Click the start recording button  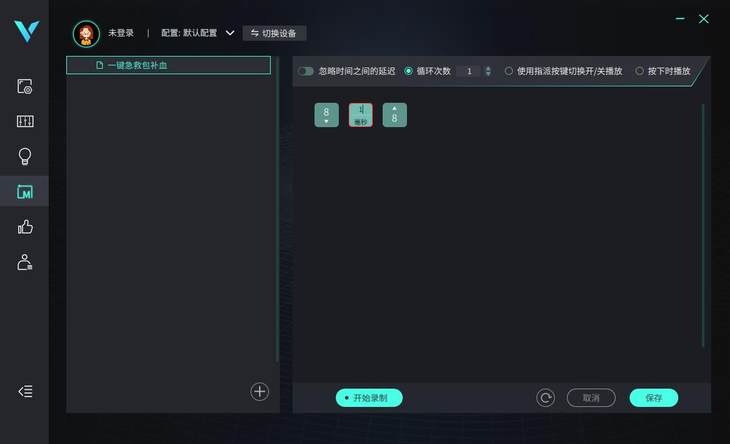point(369,398)
